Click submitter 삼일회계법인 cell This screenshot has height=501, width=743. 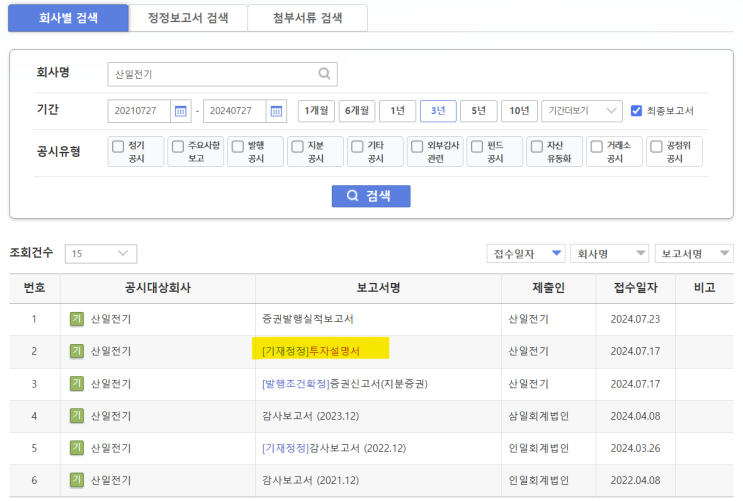click(538, 416)
